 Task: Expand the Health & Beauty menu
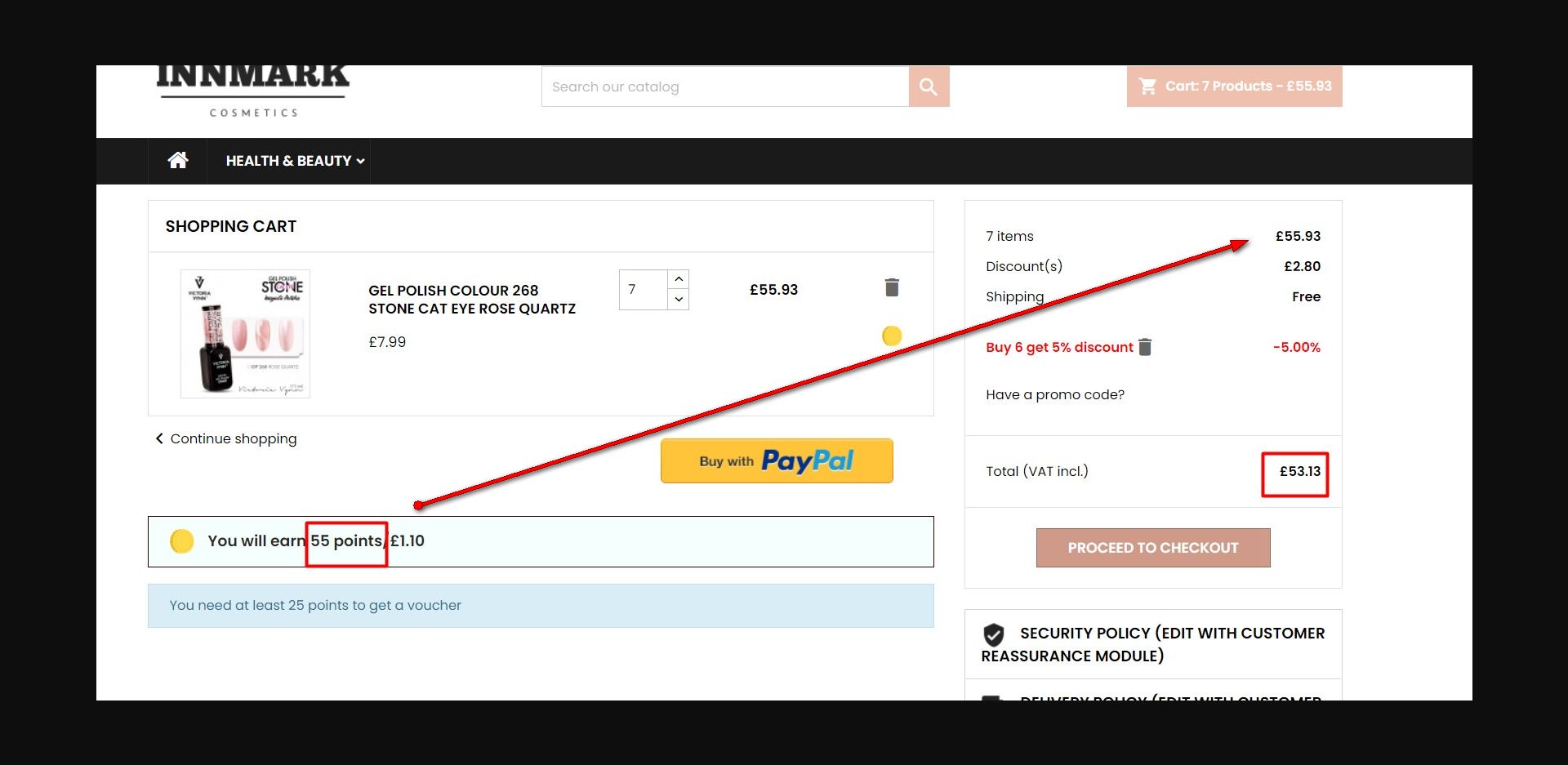click(x=295, y=161)
